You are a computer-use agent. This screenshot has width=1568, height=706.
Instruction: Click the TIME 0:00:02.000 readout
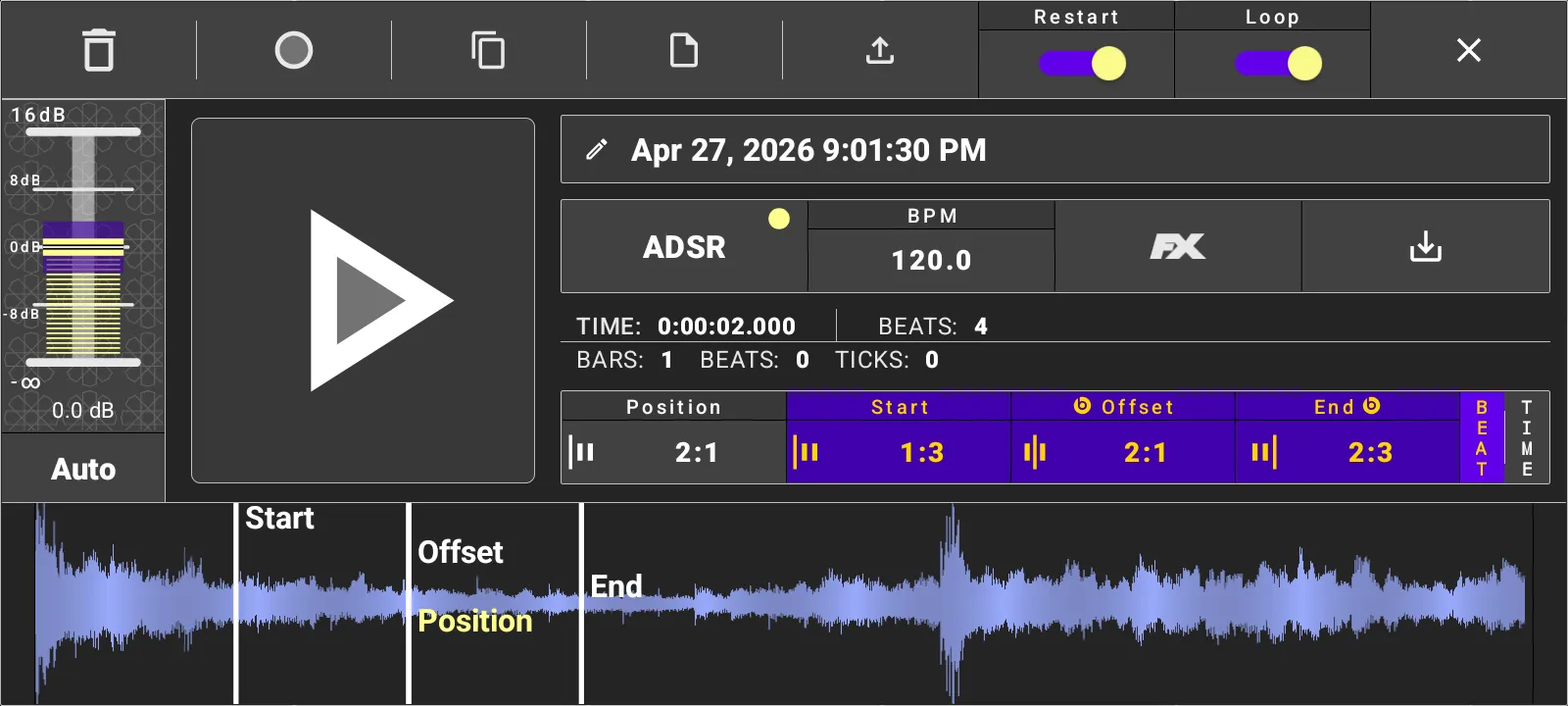(x=686, y=327)
